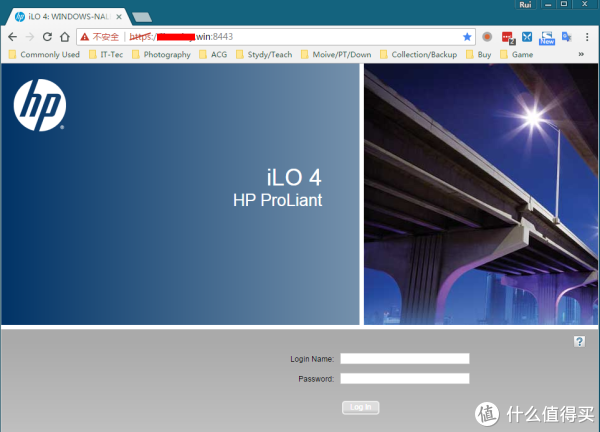Click the red circle record extension icon
600x432 pixels.
tap(487, 37)
